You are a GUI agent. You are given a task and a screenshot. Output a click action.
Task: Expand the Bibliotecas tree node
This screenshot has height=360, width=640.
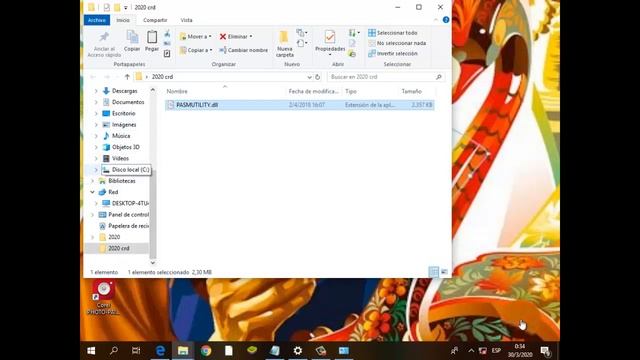pos(93,181)
